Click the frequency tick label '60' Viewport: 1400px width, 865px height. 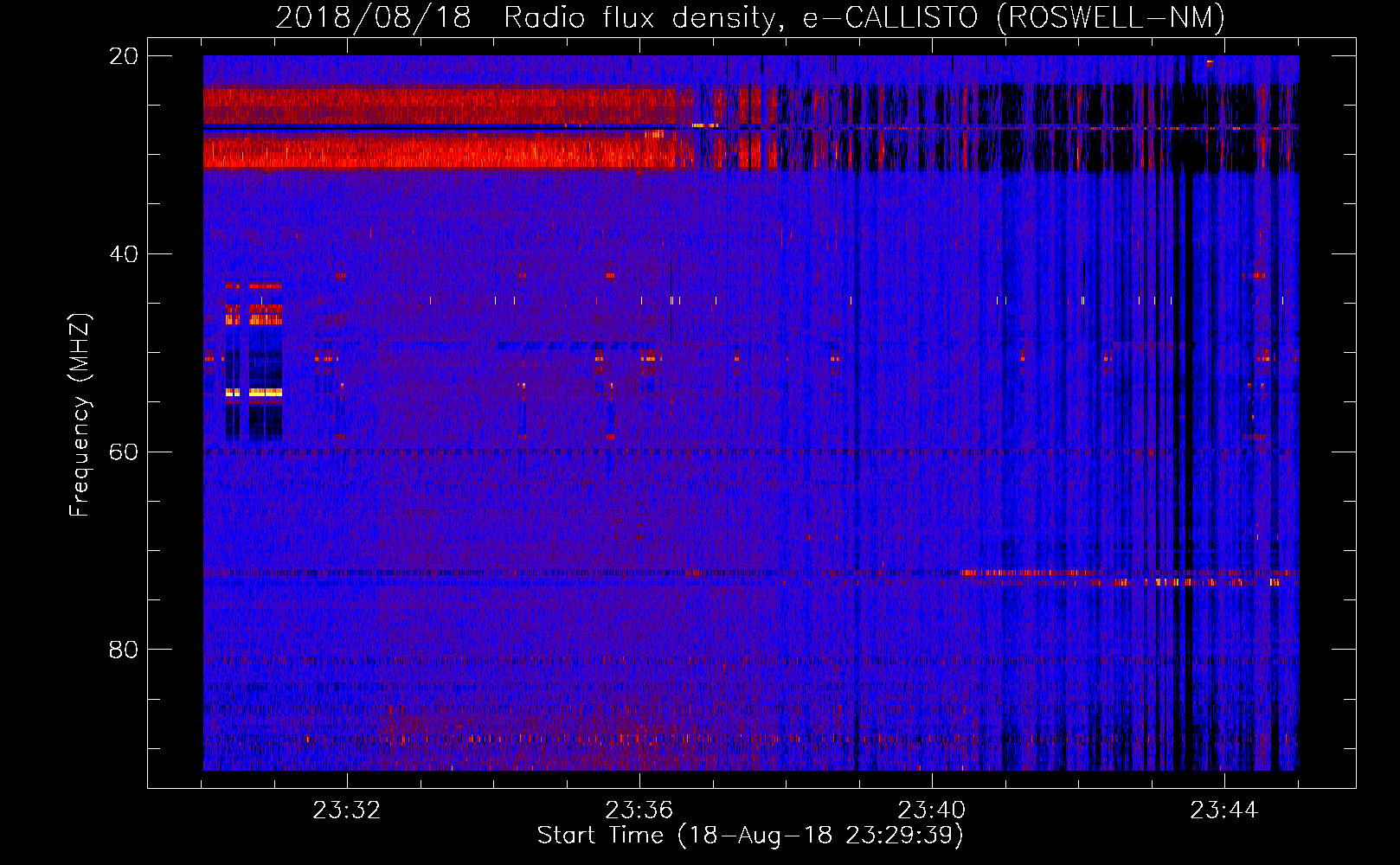click(x=123, y=452)
